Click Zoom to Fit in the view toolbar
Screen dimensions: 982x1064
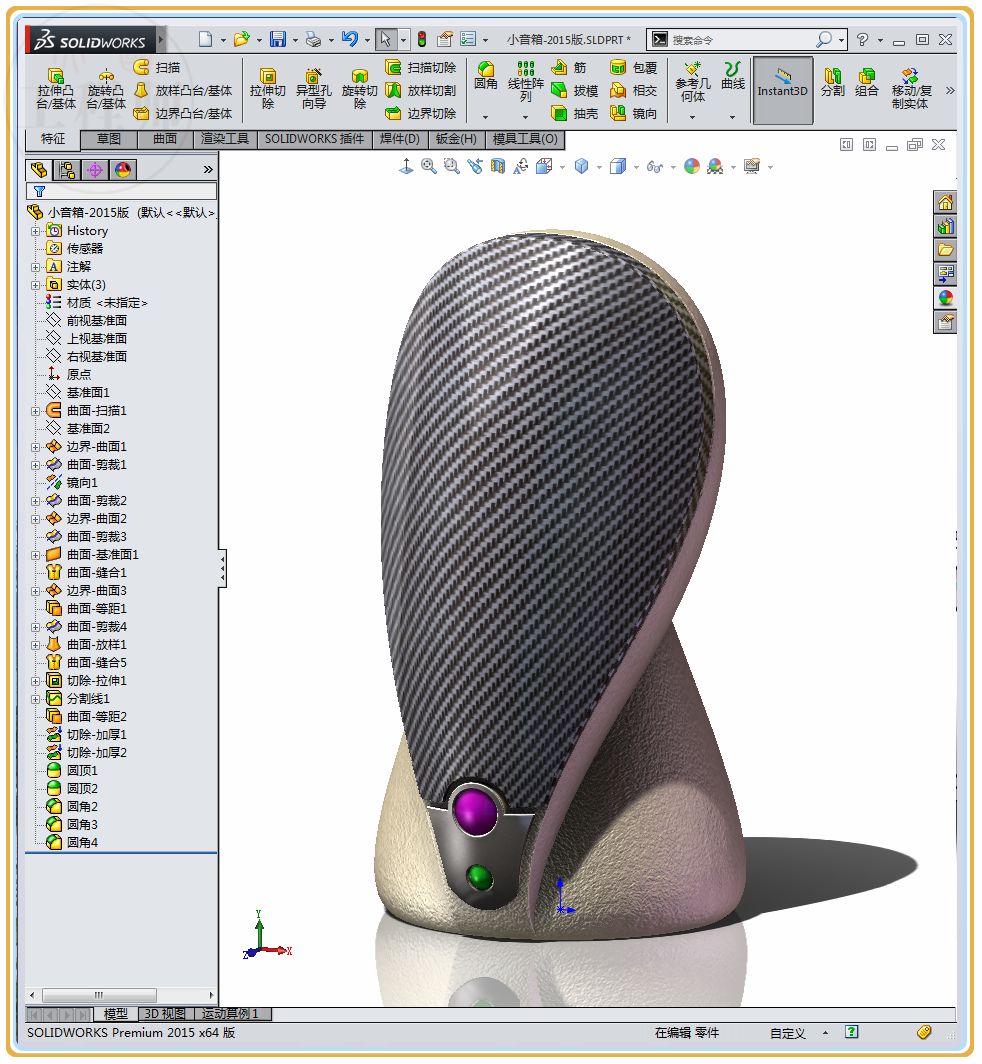[429, 166]
